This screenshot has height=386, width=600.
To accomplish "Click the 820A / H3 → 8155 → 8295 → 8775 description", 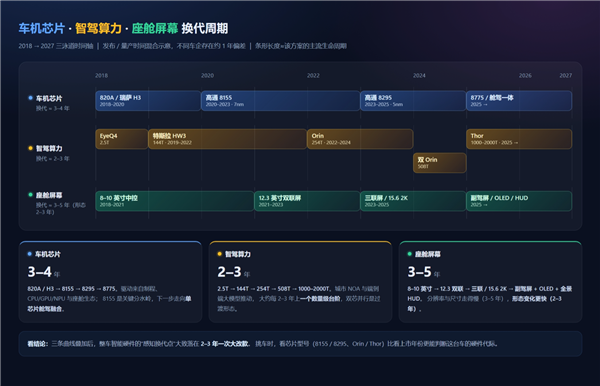I will (x=109, y=299).
